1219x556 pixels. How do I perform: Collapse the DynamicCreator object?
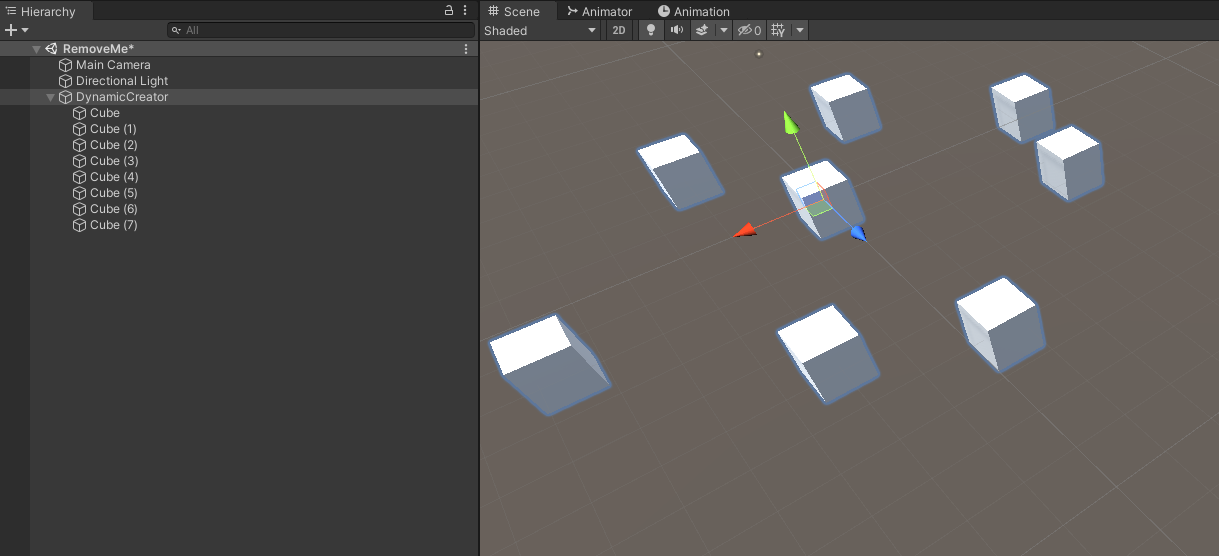pos(51,97)
